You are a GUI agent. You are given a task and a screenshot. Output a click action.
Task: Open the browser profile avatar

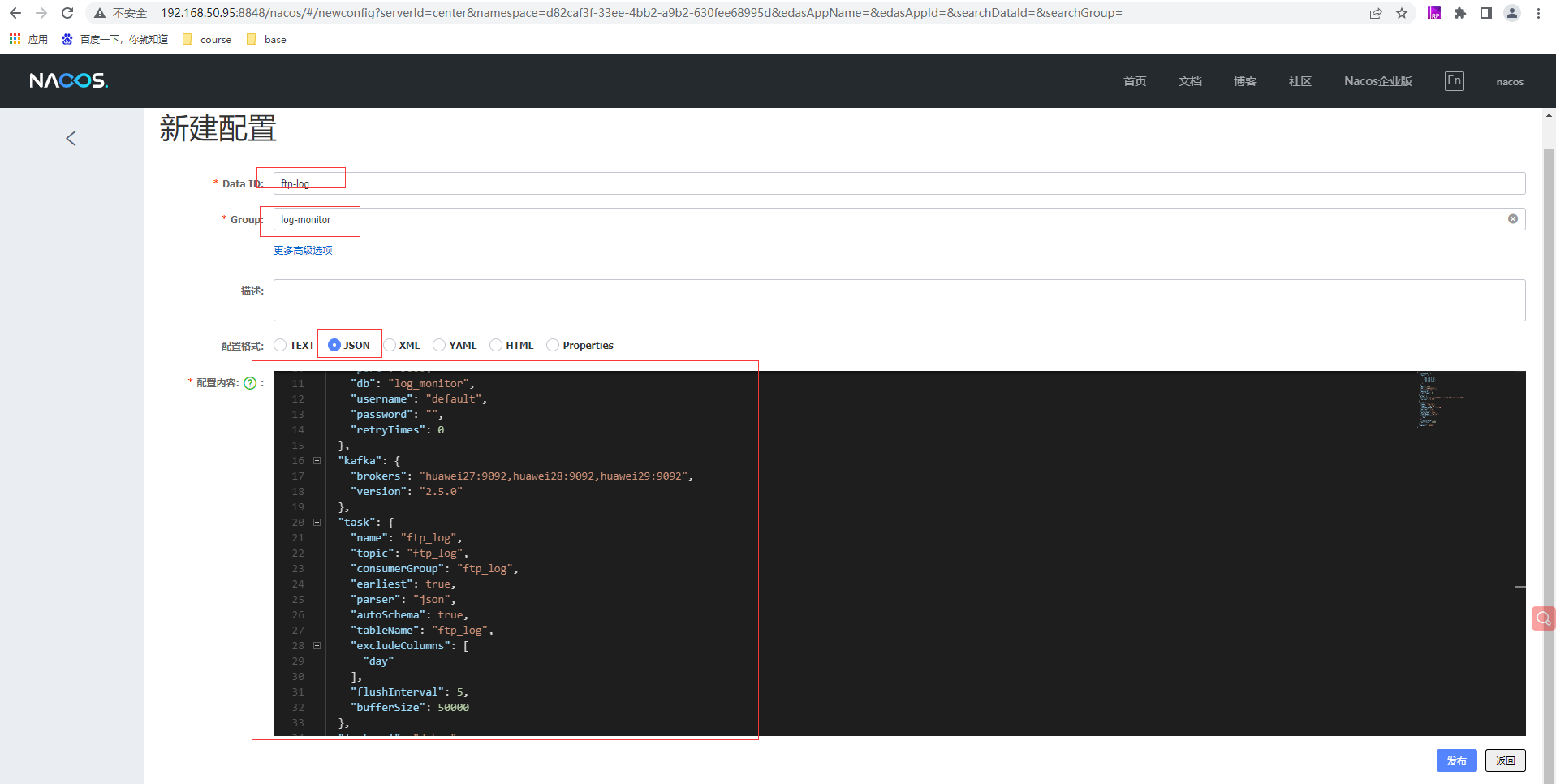coord(1512,13)
